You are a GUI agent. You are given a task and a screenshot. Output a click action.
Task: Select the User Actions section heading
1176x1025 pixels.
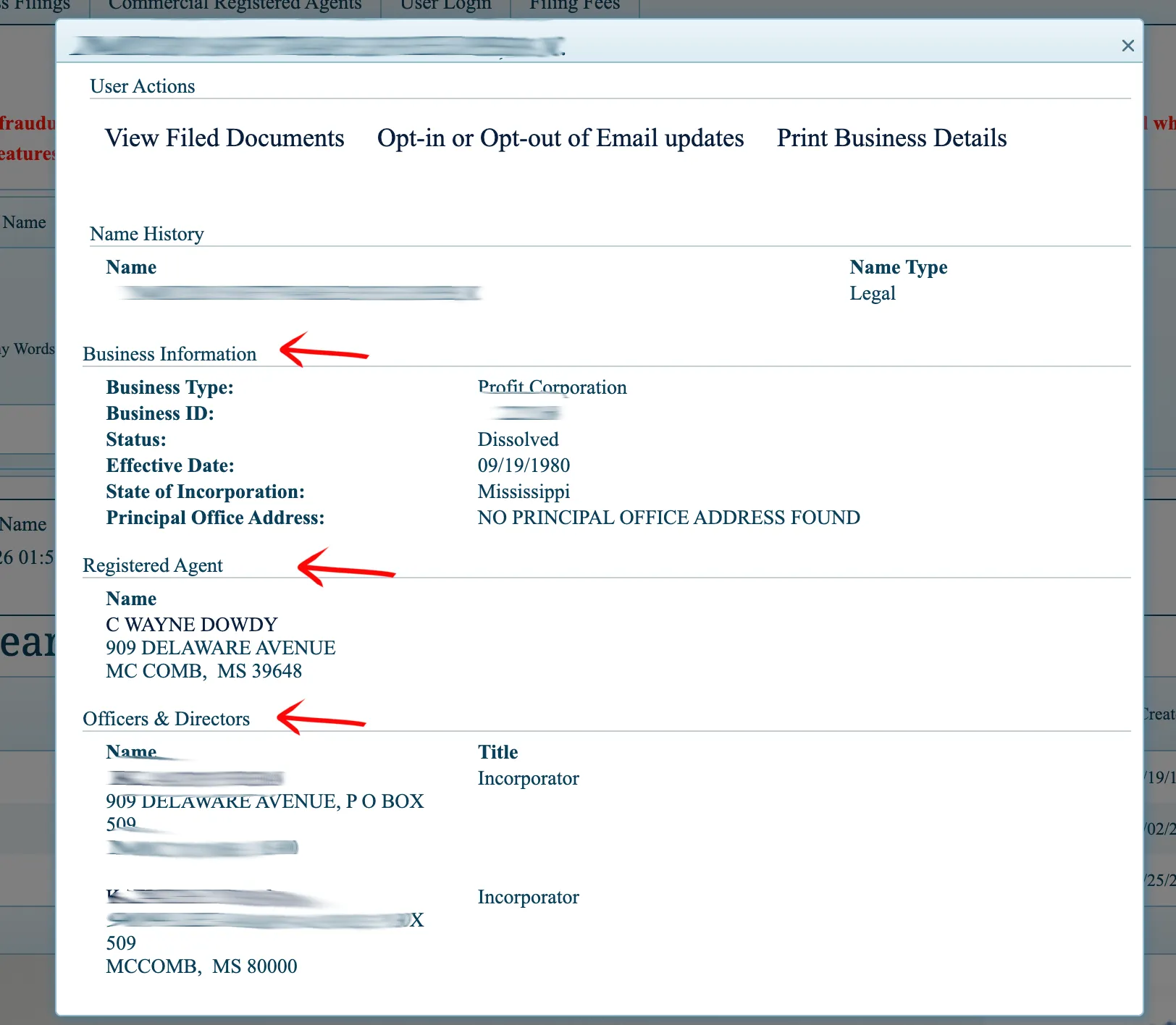[x=143, y=86]
